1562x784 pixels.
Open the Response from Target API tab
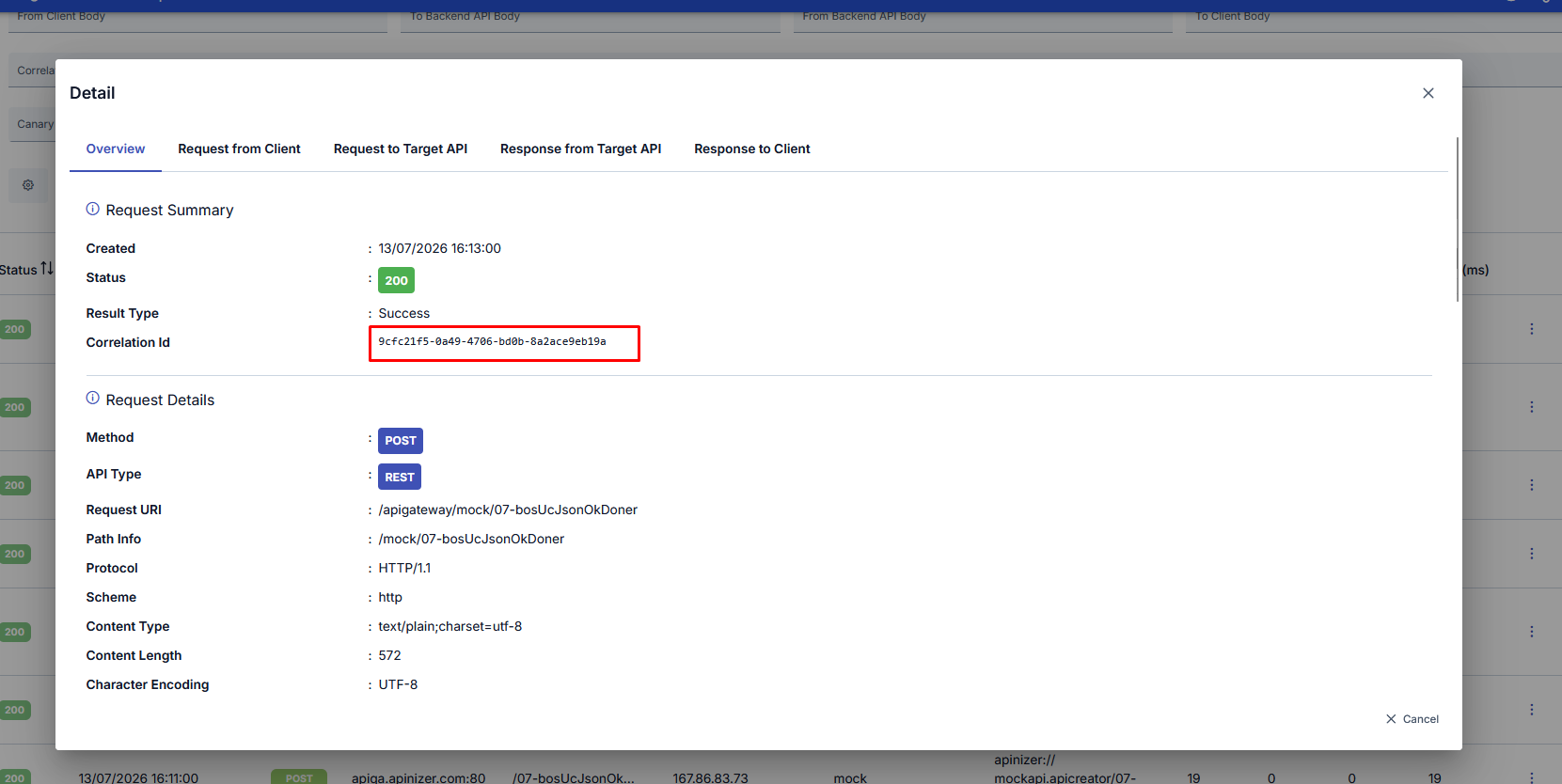pyautogui.click(x=580, y=149)
